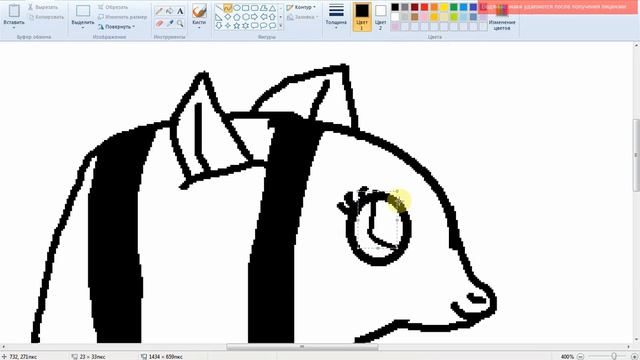Choose the Rounded rectangle shape
The image size is (640, 360).
click(x=254, y=8)
